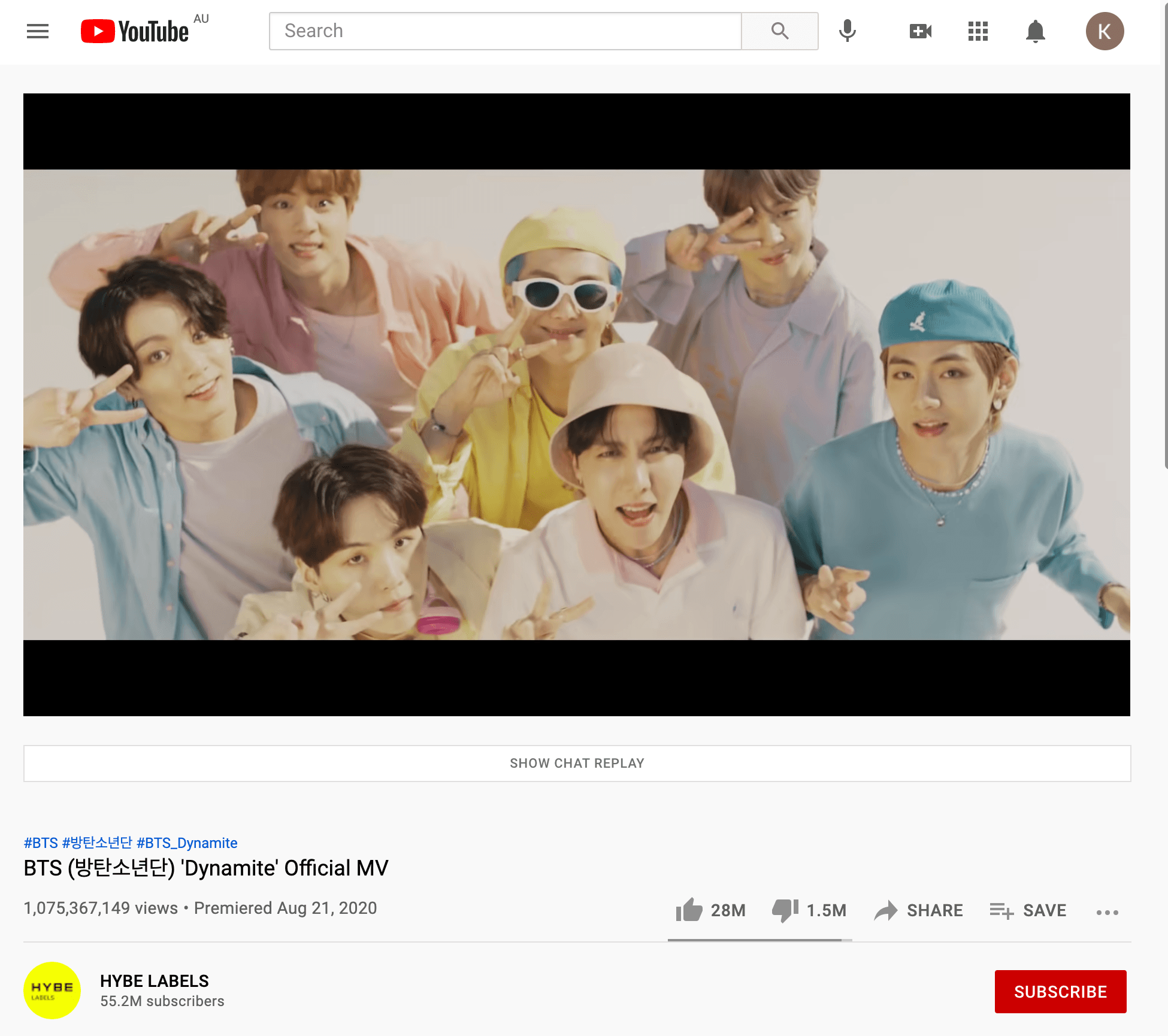Viewport: 1168px width, 1036px height.
Task: Open the HYBE LABELS channel avatar
Action: tap(52, 990)
